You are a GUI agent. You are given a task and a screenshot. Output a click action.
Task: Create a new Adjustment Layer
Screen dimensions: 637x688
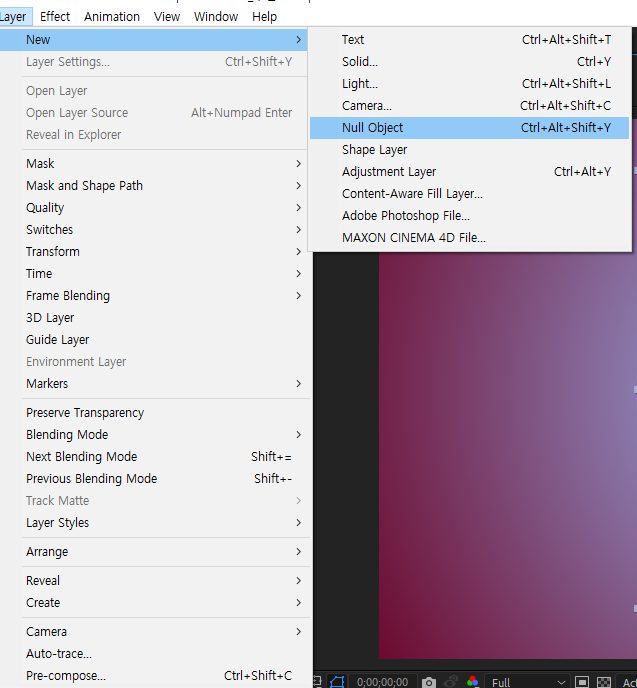pos(469,172)
